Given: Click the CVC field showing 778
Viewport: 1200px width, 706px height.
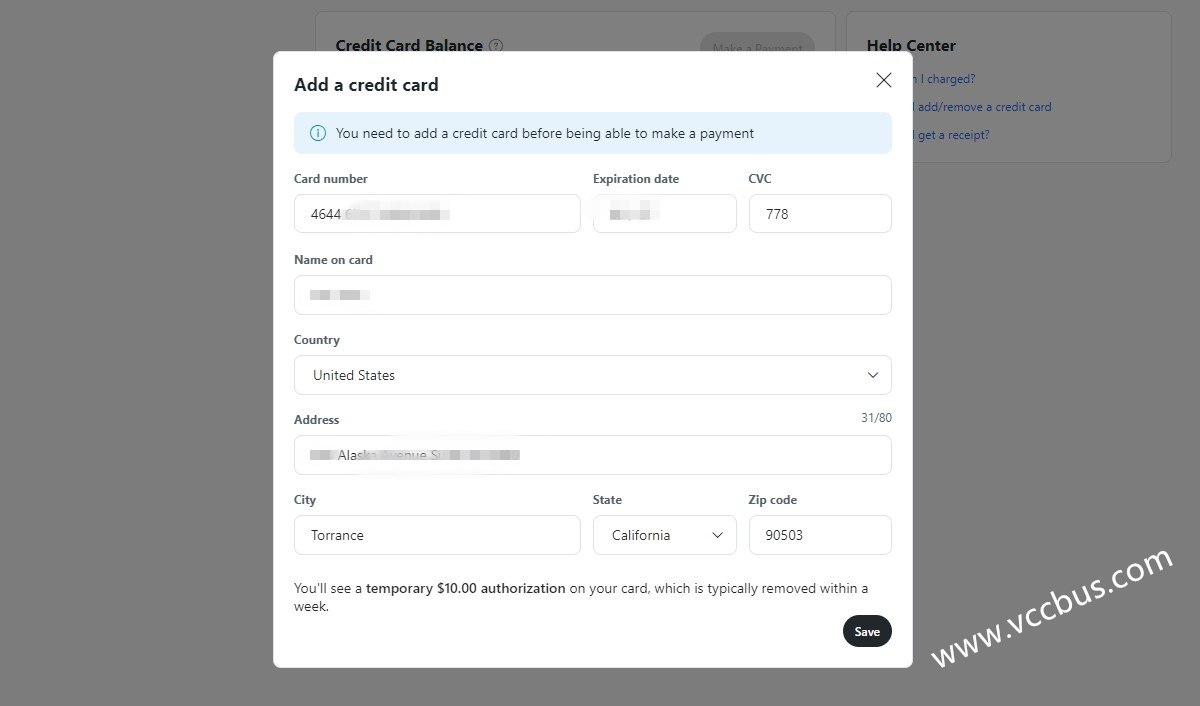Looking at the screenshot, I should point(820,213).
